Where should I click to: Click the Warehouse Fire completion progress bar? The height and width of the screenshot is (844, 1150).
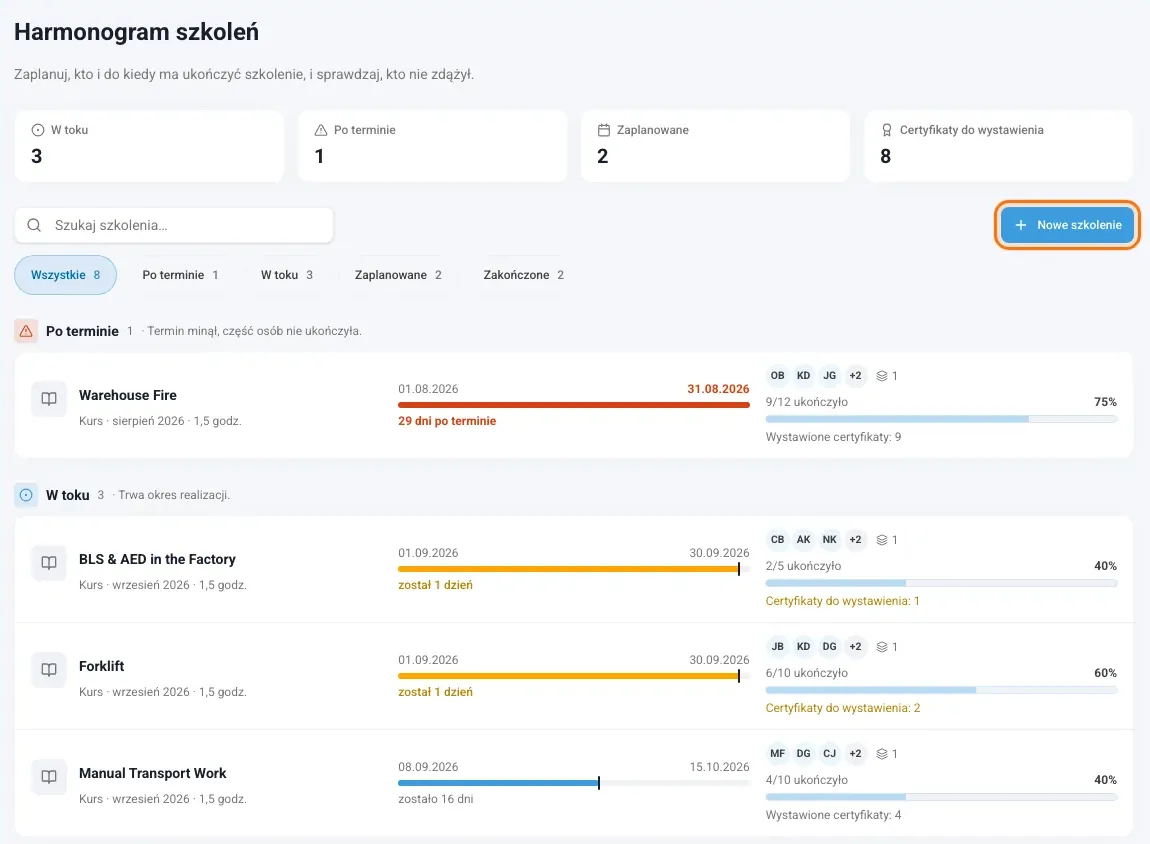pyautogui.click(x=941, y=419)
